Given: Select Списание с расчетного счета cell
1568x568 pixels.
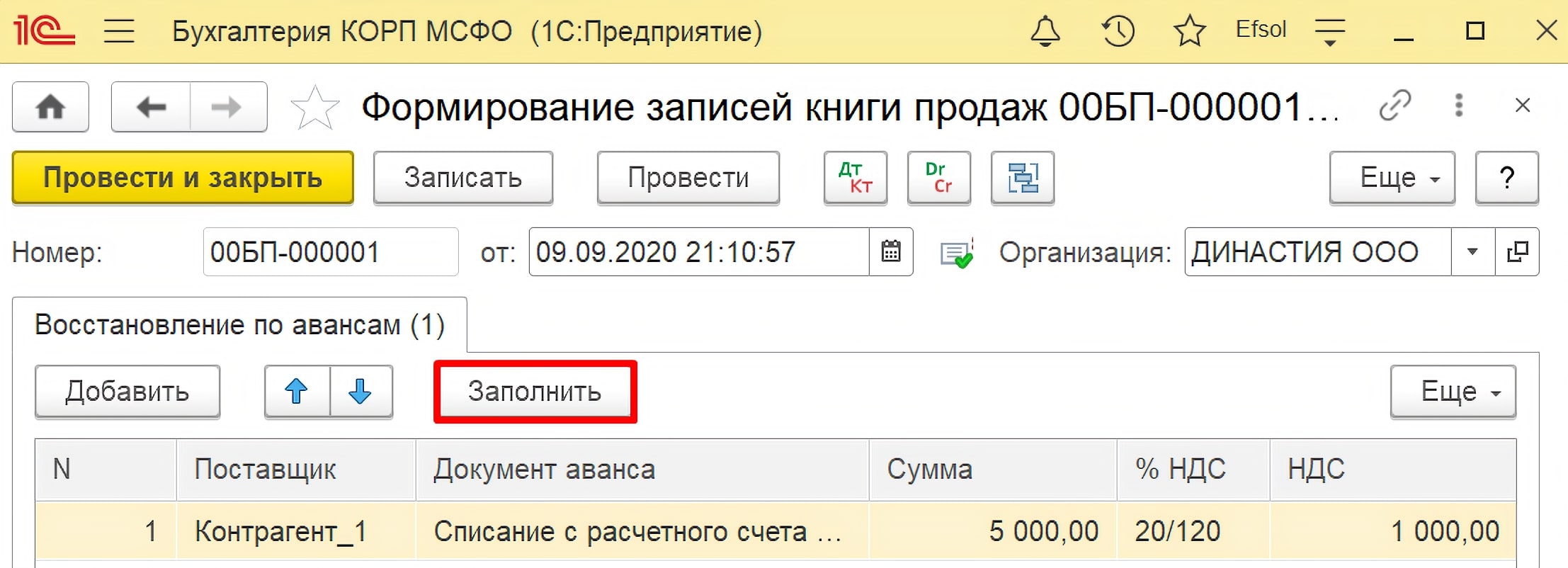Looking at the screenshot, I should click(642, 531).
